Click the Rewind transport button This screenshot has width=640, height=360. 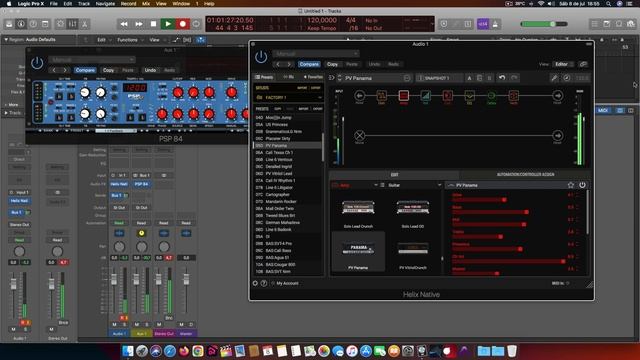click(x=124, y=24)
